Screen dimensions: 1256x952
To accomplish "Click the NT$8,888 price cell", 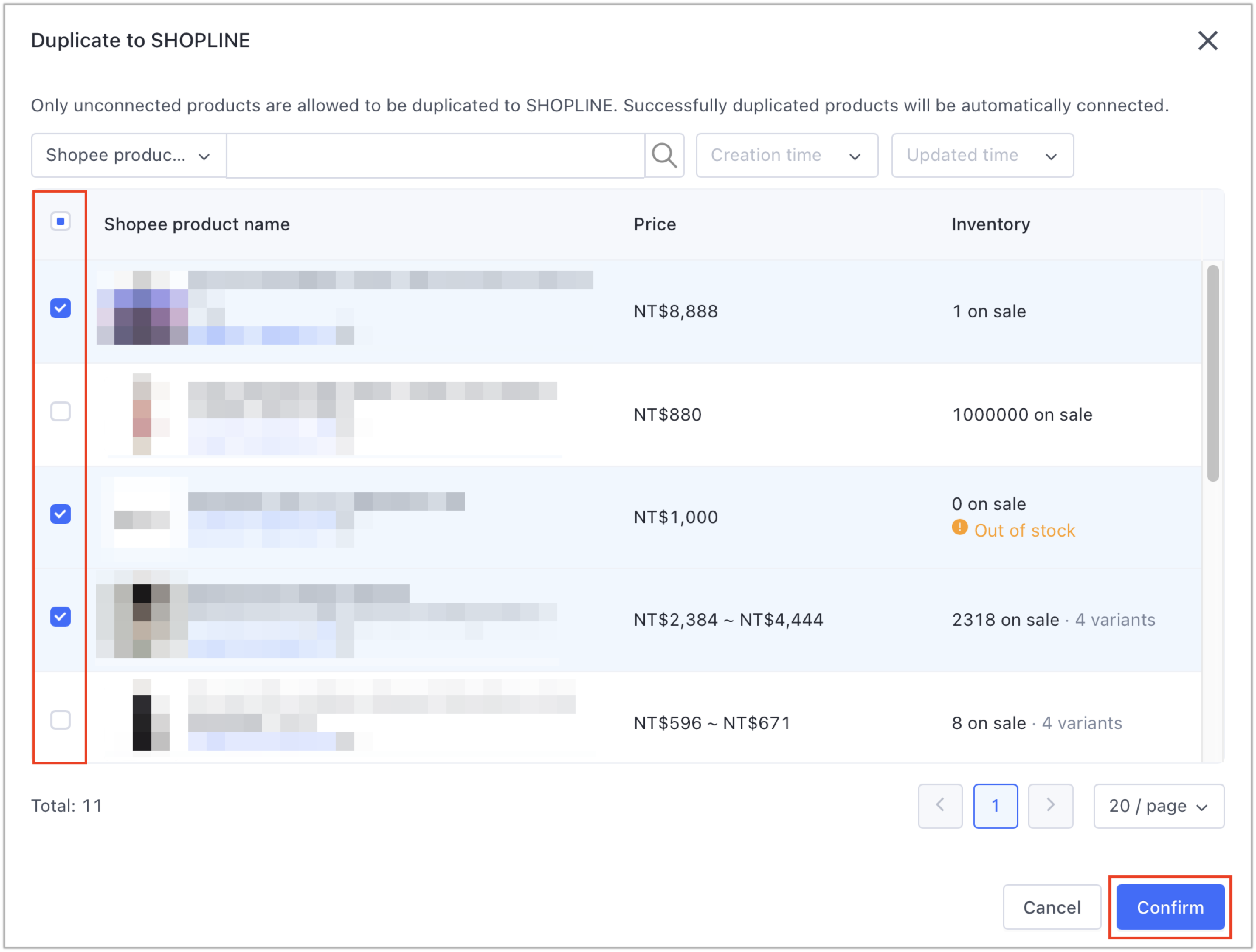I will click(676, 312).
